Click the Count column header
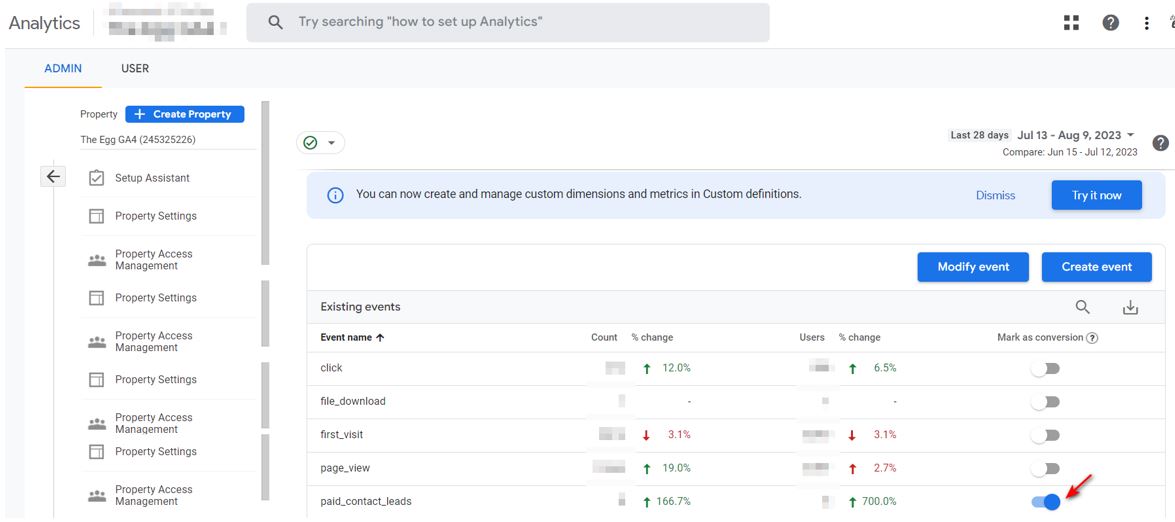1175x522 pixels. click(604, 338)
